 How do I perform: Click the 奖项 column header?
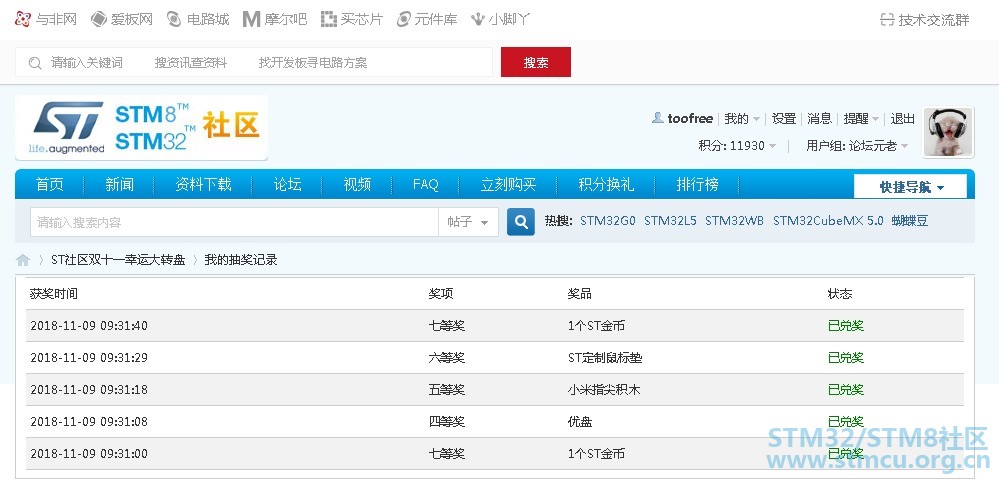click(x=441, y=294)
